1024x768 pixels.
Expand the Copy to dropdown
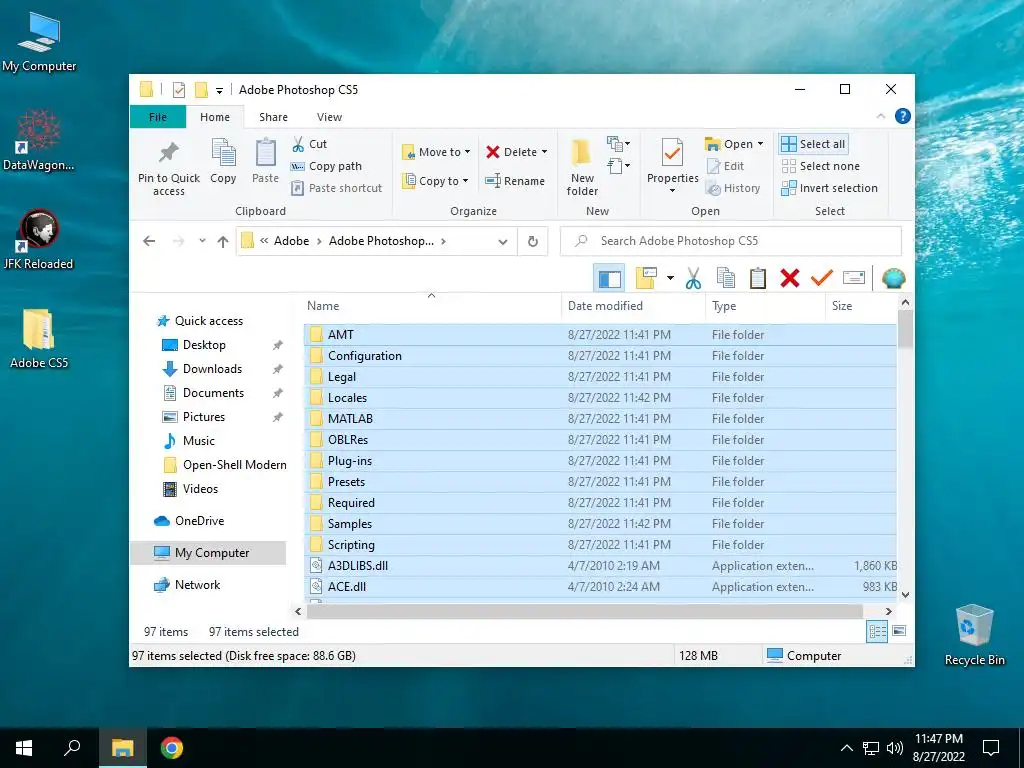465,181
